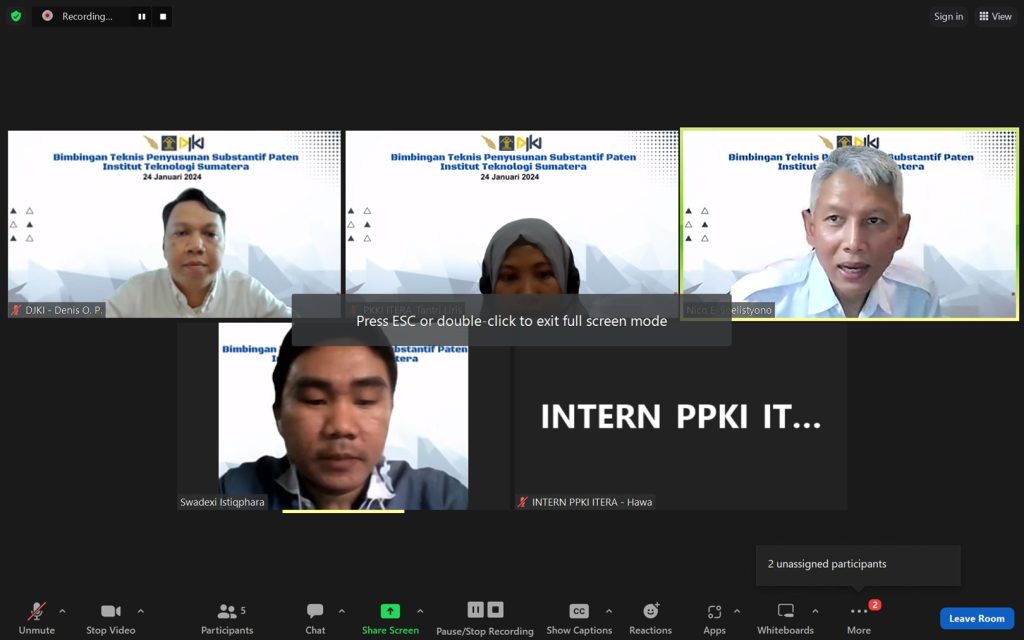The height and width of the screenshot is (640, 1024).
Task: Open the Apps panel
Action: tap(714, 618)
